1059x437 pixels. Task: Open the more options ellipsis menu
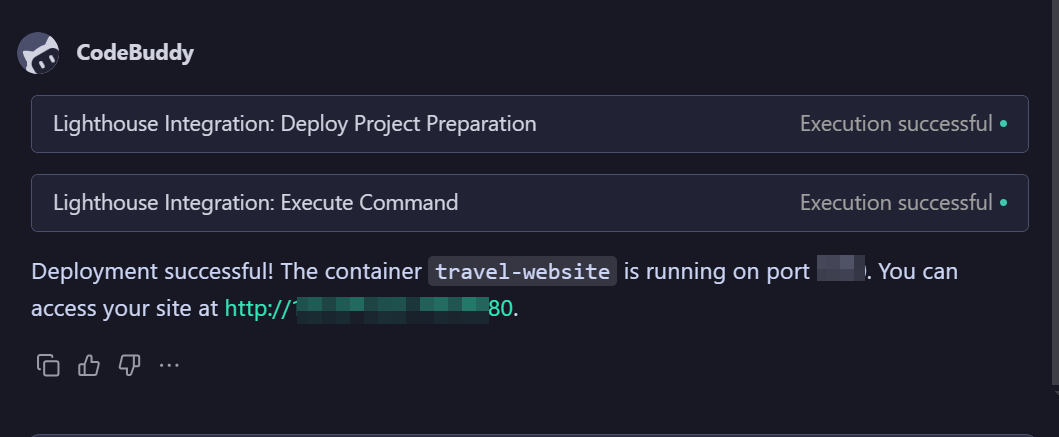click(169, 365)
